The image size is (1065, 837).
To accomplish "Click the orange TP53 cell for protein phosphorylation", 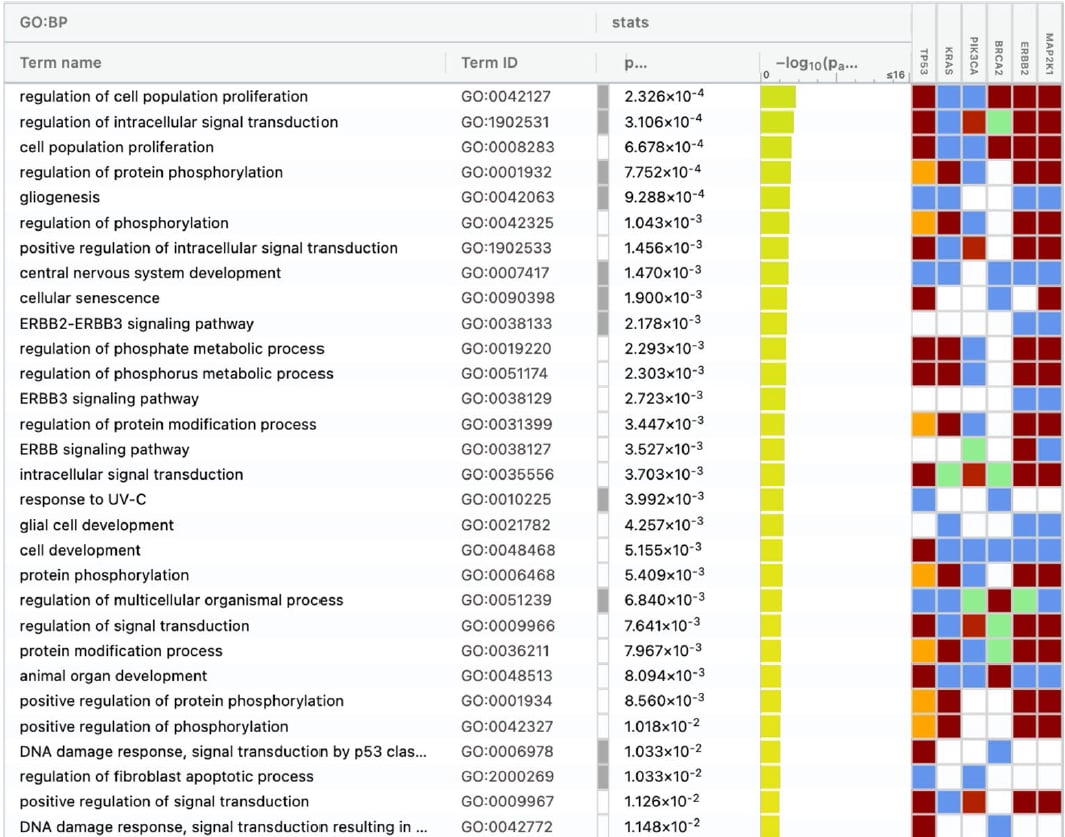I will pos(923,575).
